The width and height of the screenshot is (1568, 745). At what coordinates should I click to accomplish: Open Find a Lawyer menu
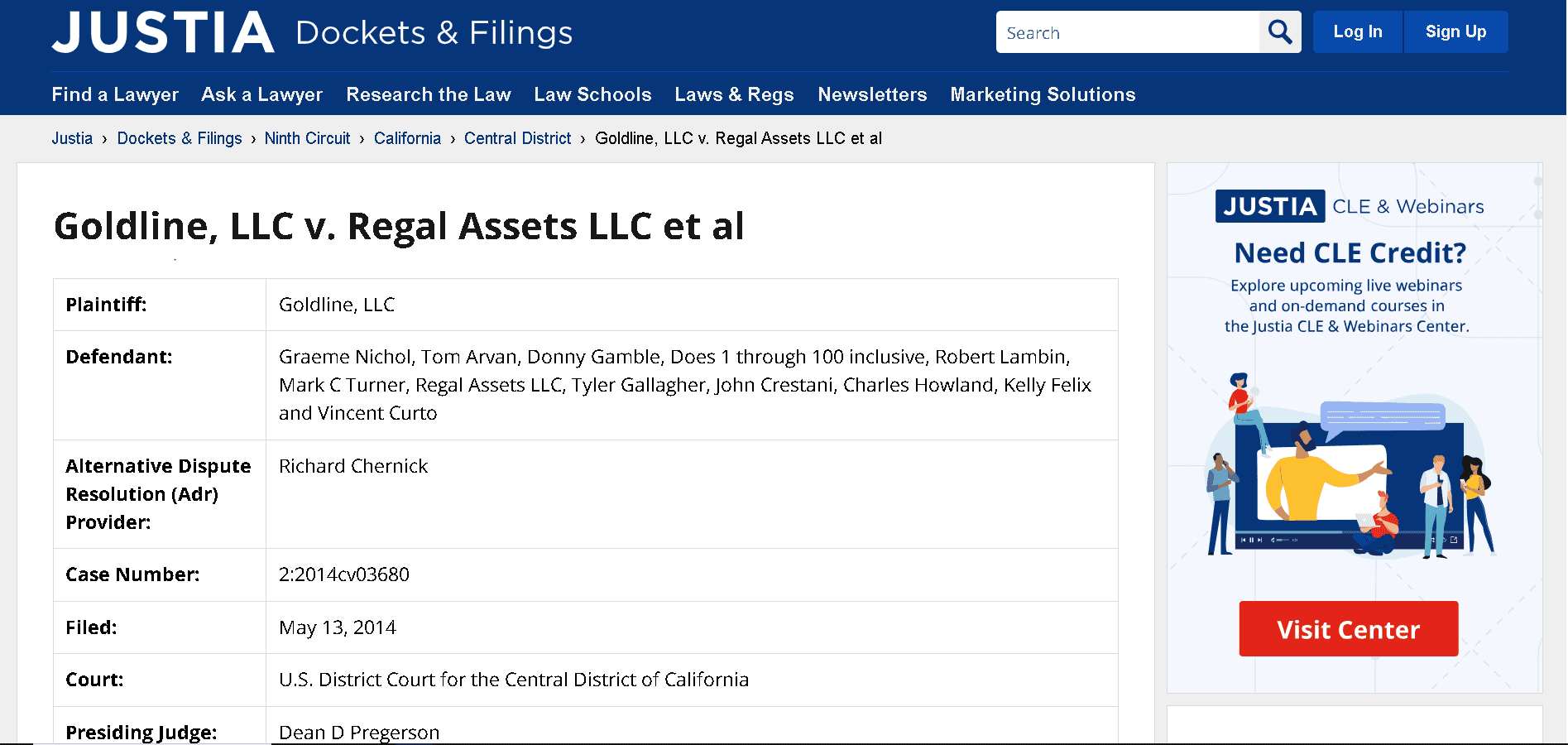click(115, 94)
